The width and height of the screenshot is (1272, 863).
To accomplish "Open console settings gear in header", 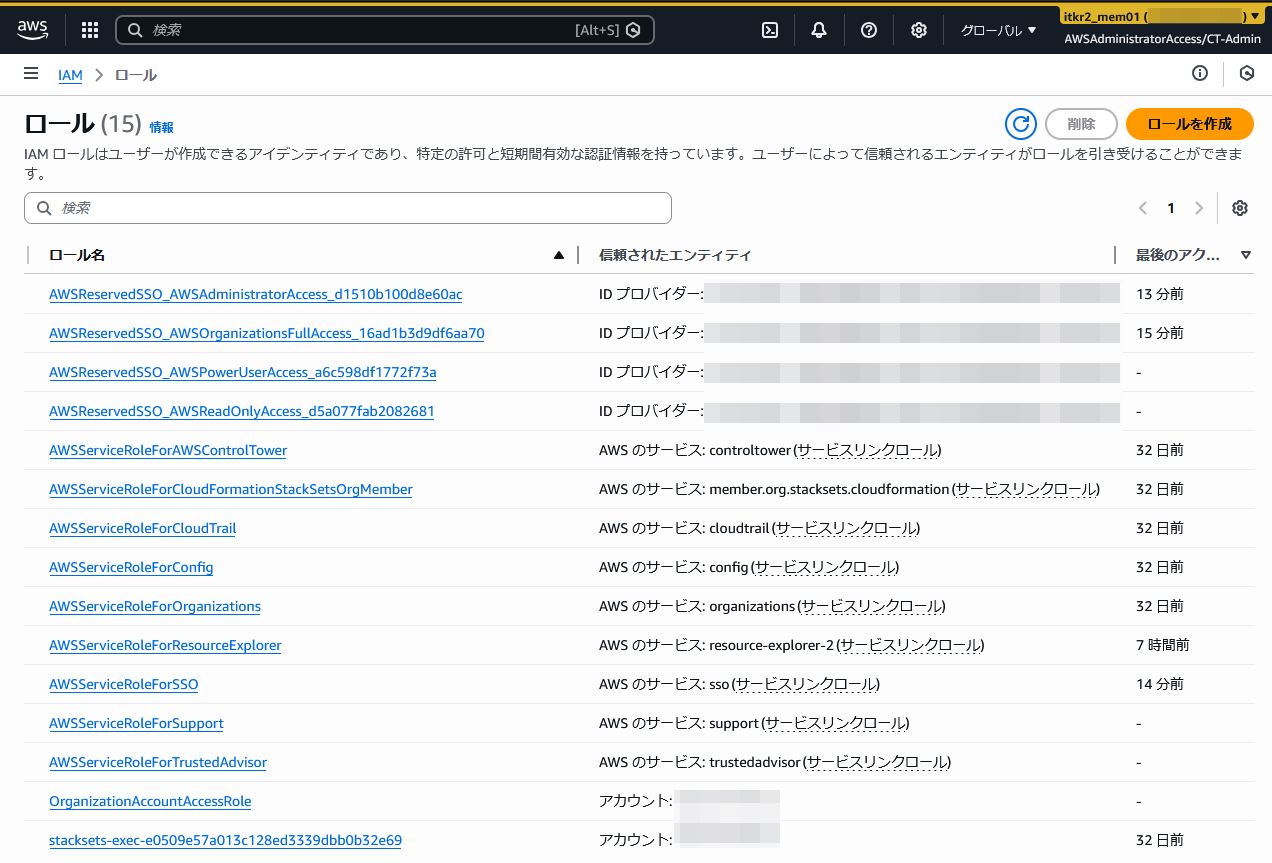I will pos(919,30).
